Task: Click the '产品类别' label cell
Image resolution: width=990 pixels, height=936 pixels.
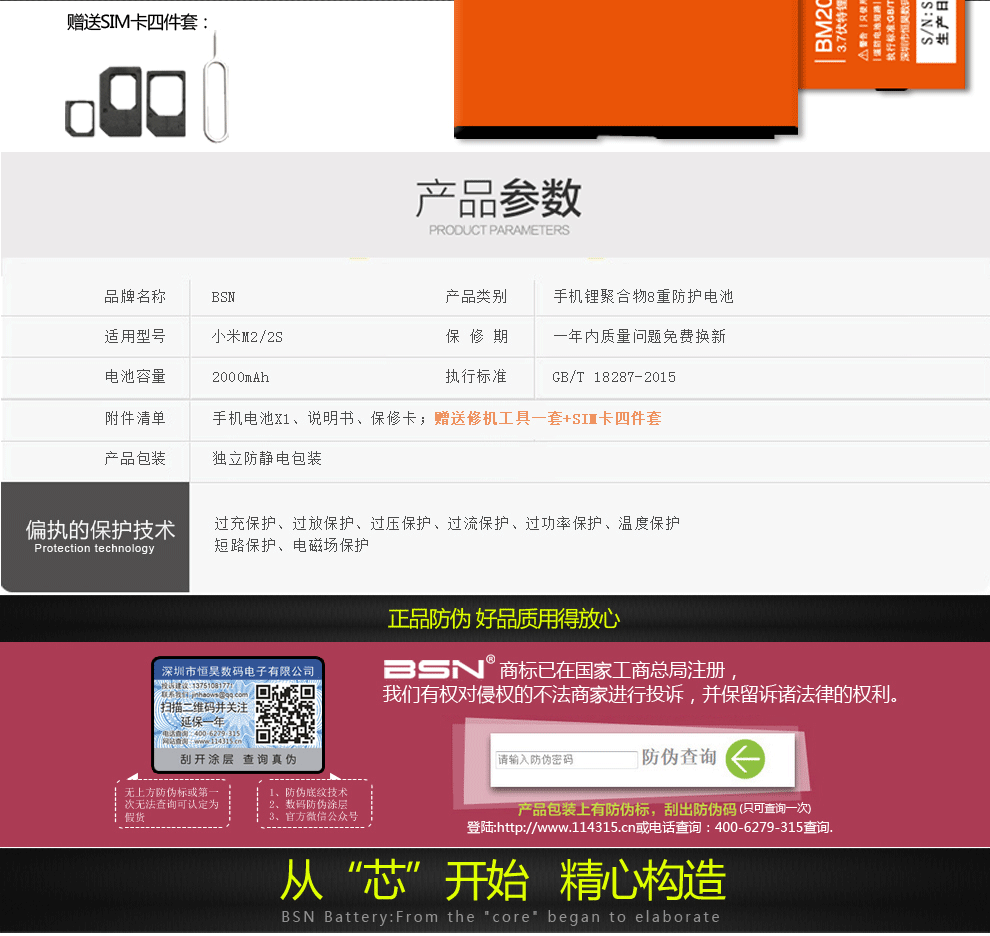Action: [476, 297]
